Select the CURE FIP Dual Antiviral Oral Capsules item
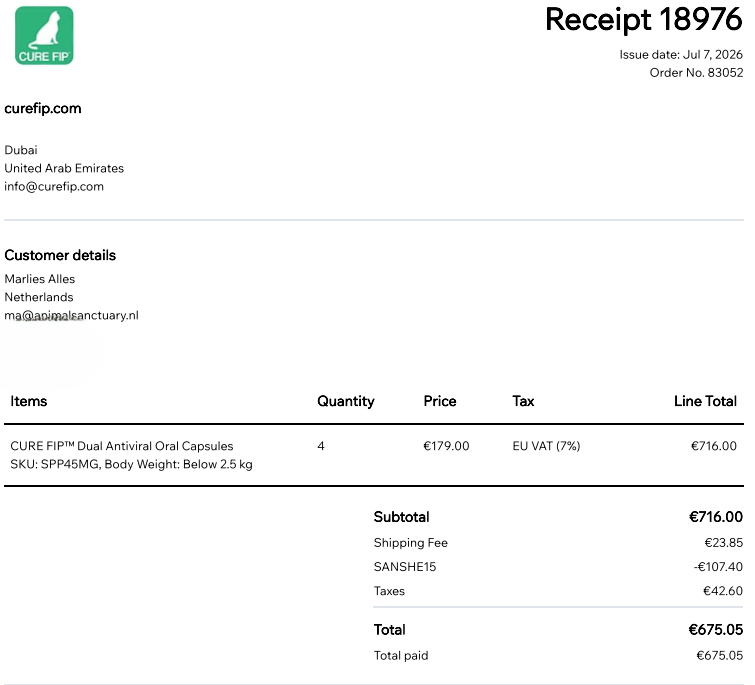The height and width of the screenshot is (685, 755). pos(121,446)
